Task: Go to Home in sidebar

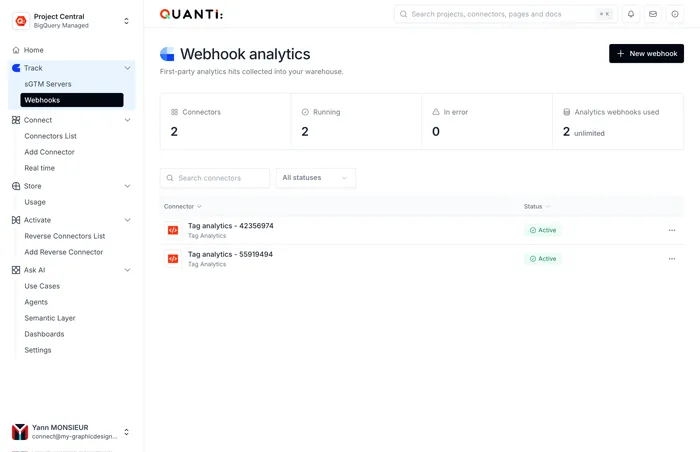Action: point(33,50)
